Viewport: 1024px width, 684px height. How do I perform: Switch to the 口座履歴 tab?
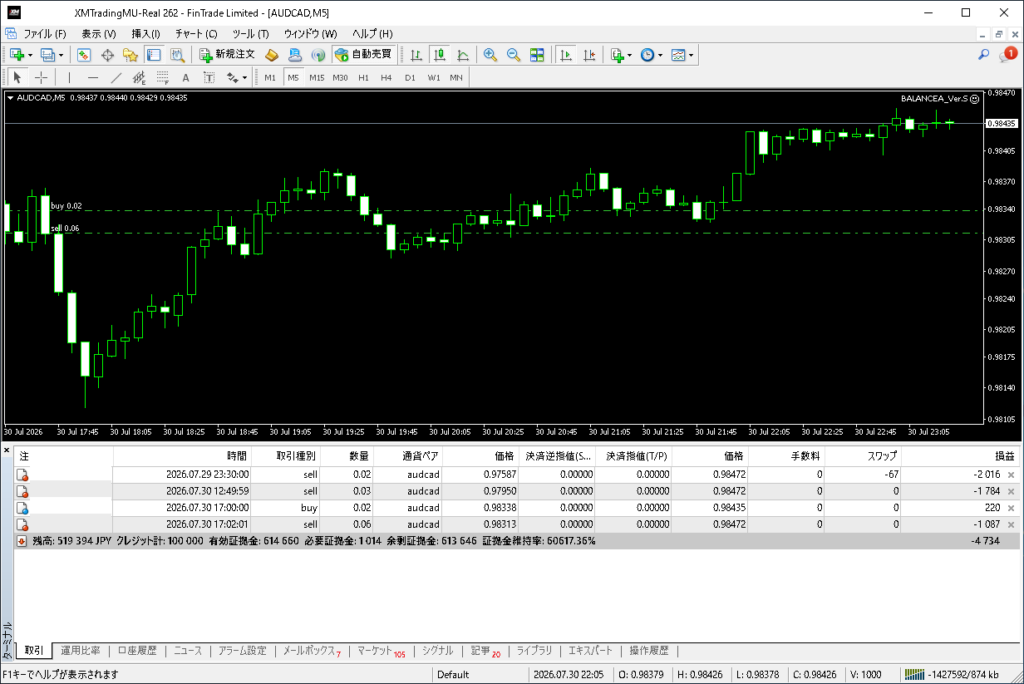pyautogui.click(x=137, y=651)
